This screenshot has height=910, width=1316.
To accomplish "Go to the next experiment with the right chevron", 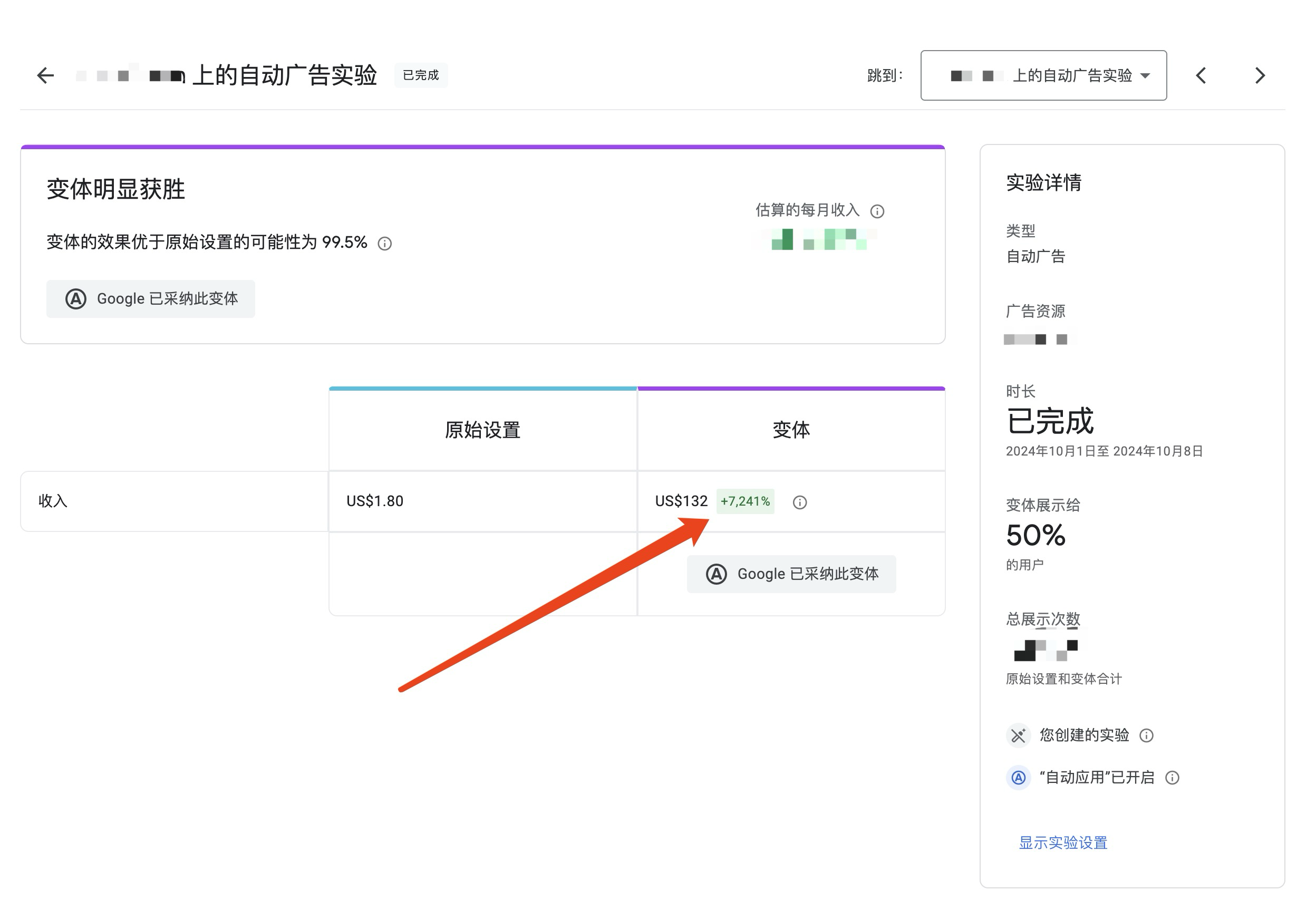I will pyautogui.click(x=1260, y=75).
